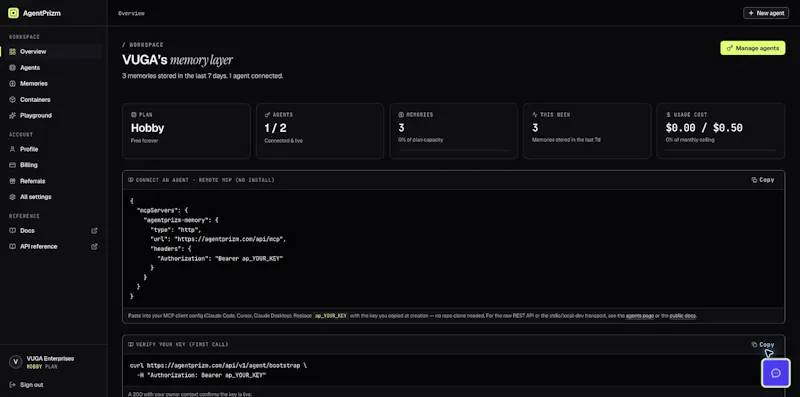This screenshot has width=800, height=397.
Task: Copy the MCP connection config
Action: click(763, 180)
